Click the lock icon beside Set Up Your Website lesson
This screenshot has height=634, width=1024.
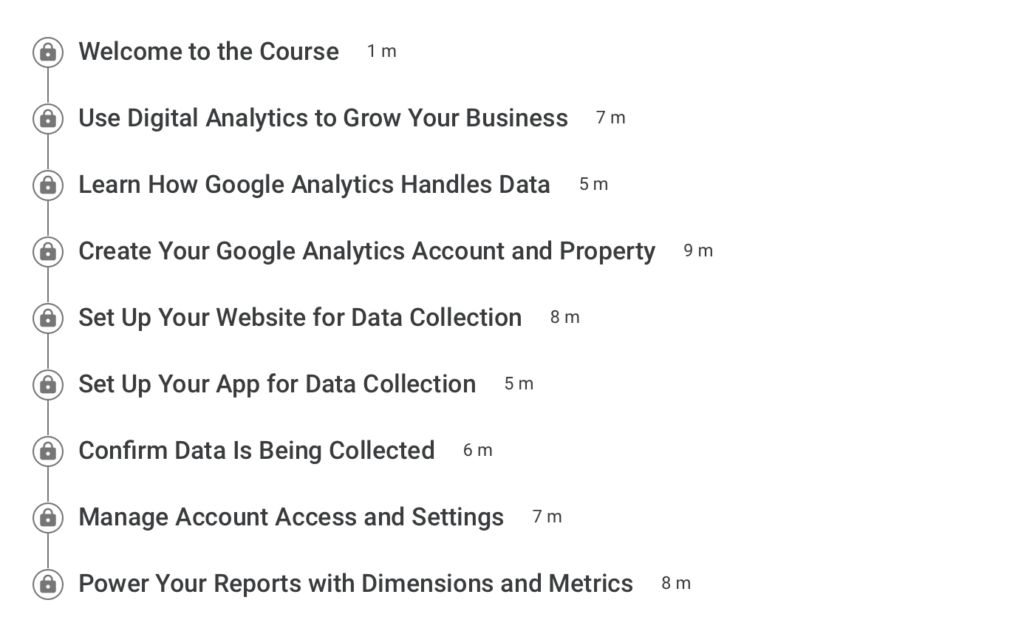tap(48, 317)
